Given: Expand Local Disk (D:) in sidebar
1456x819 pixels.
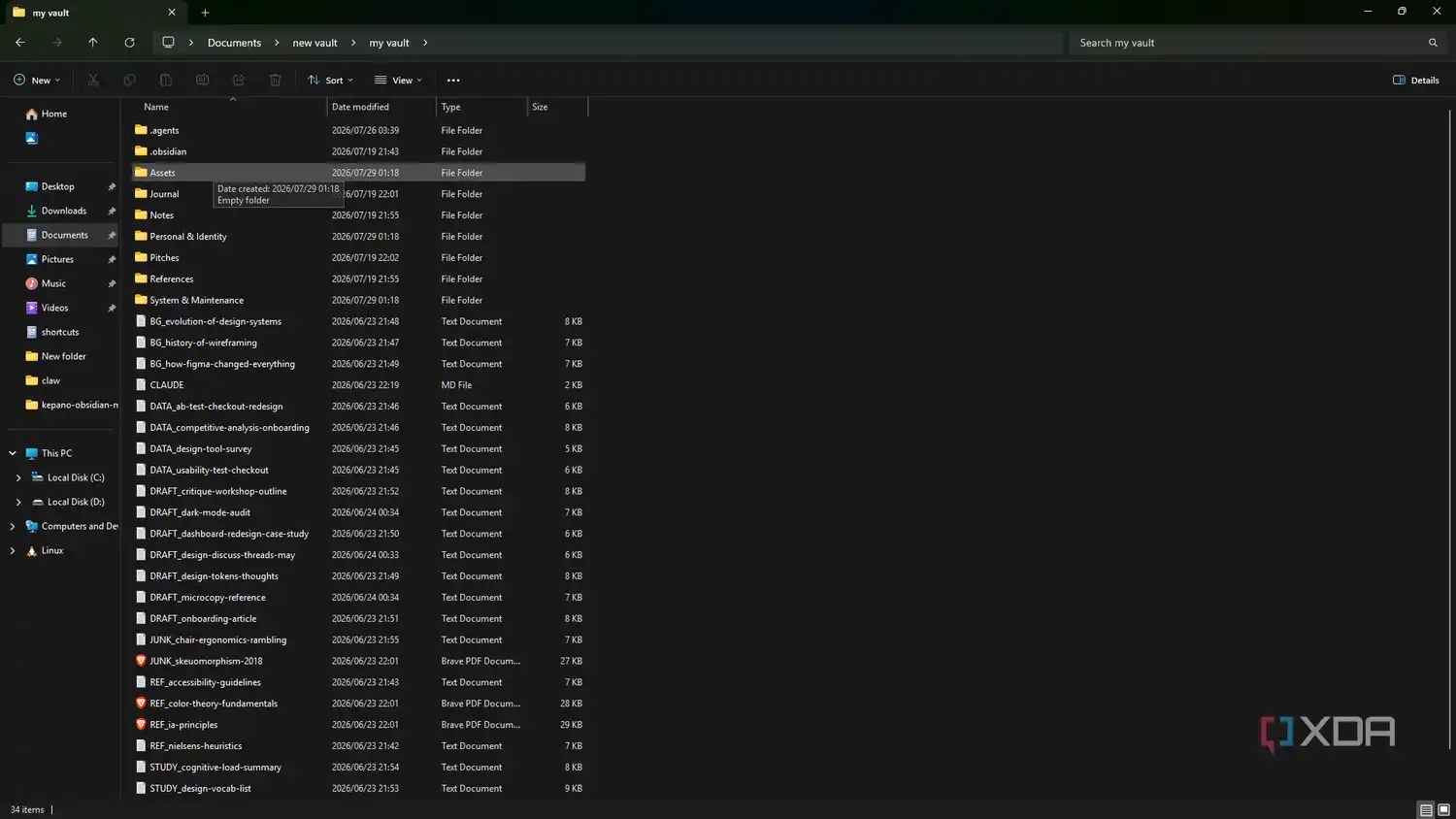Looking at the screenshot, I should coord(18,502).
